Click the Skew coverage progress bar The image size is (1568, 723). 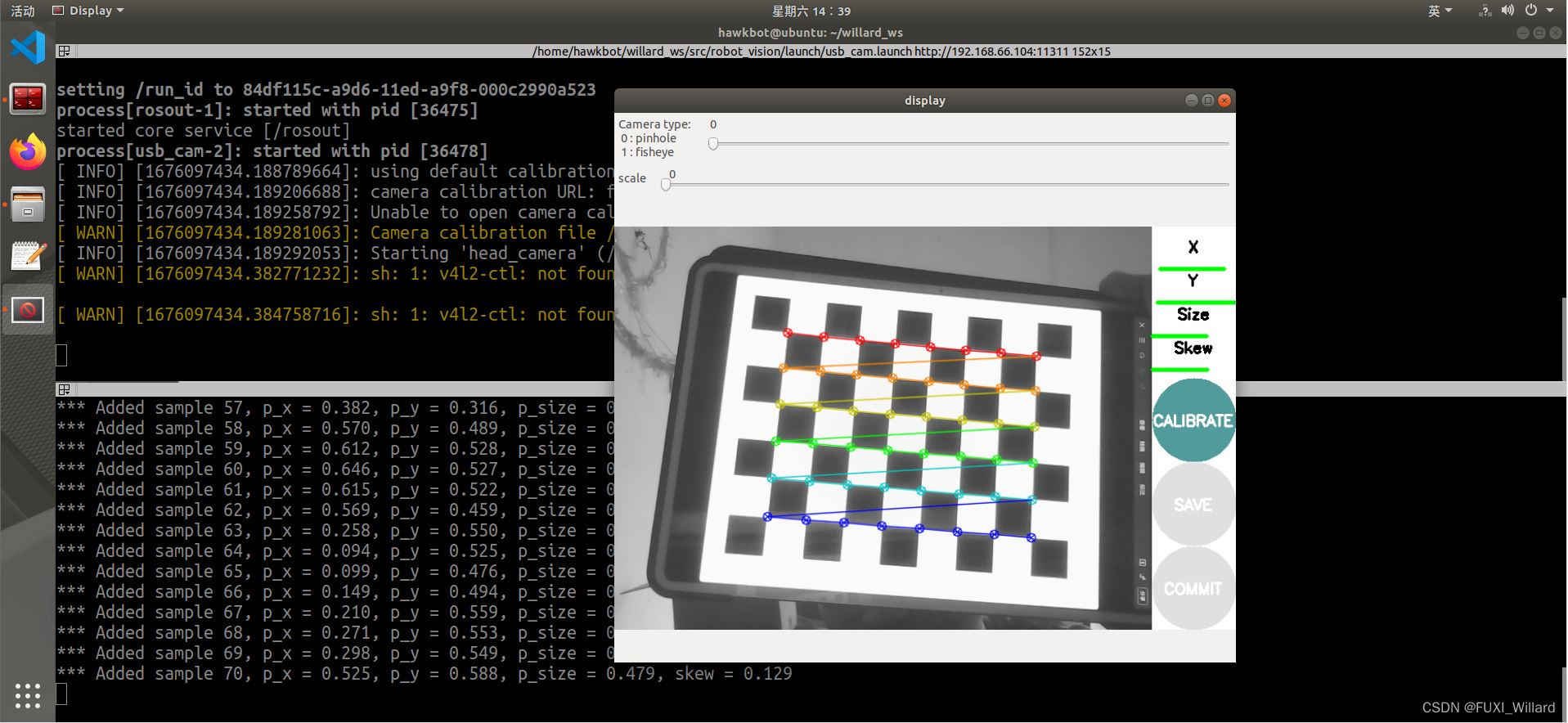(1180, 370)
